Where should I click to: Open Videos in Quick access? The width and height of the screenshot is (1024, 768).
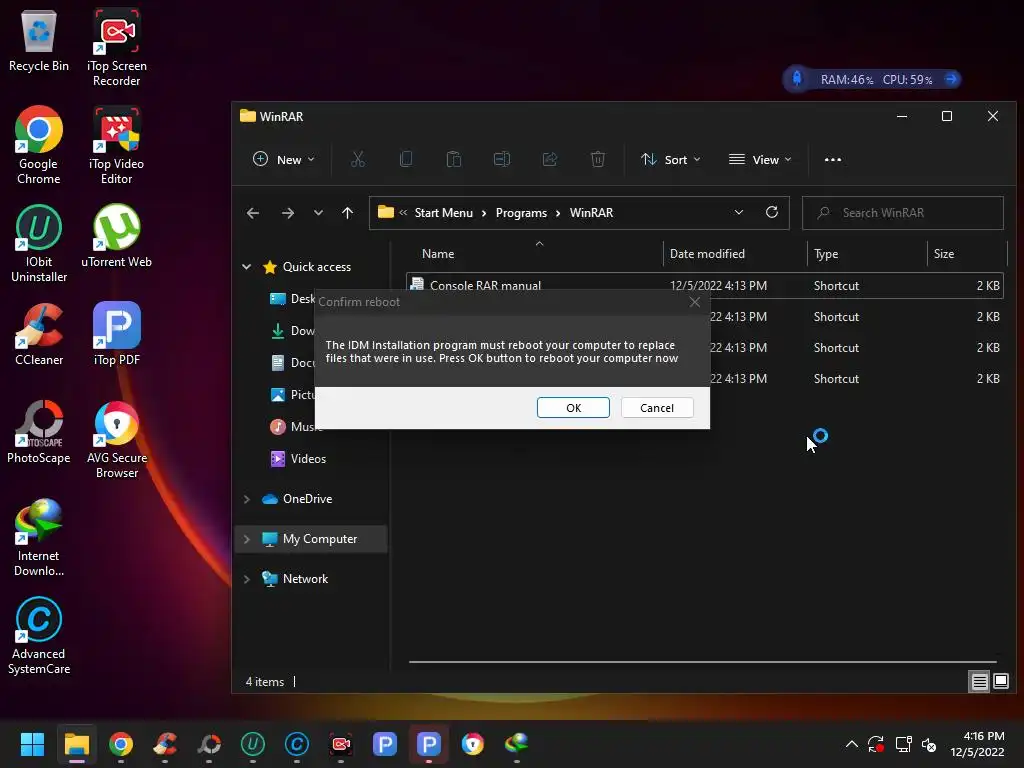click(x=308, y=458)
